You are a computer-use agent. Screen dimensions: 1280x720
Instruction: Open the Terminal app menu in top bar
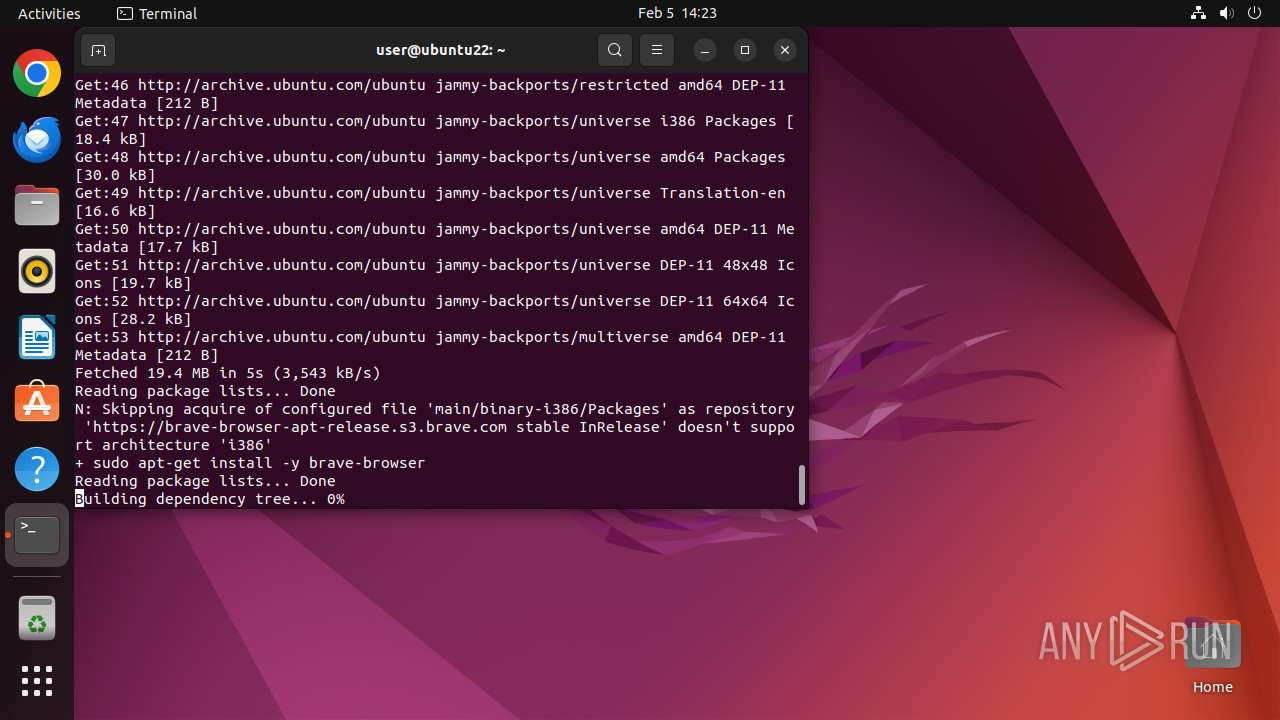[x=157, y=13]
